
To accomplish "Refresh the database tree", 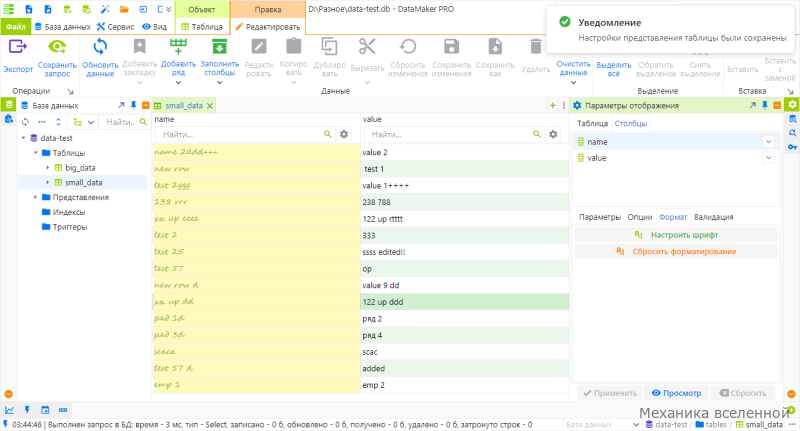I will (25, 122).
